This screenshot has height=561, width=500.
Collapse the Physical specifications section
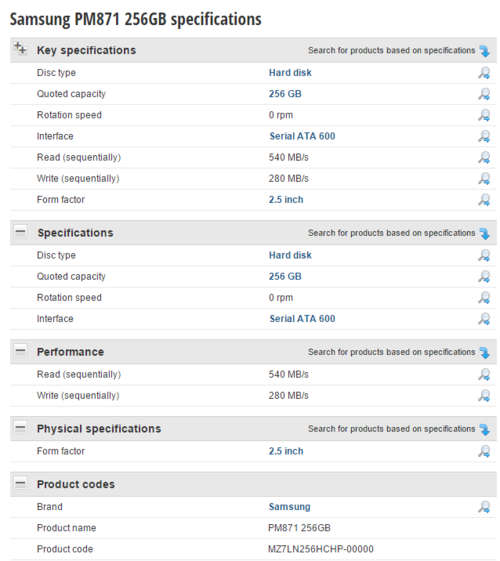(20, 427)
